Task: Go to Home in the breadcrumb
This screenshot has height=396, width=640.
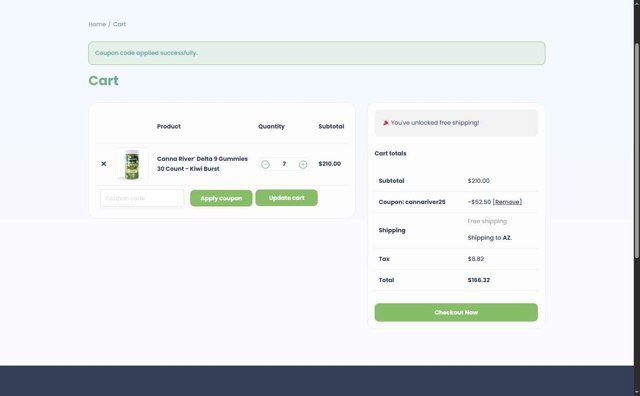Action: (x=97, y=24)
